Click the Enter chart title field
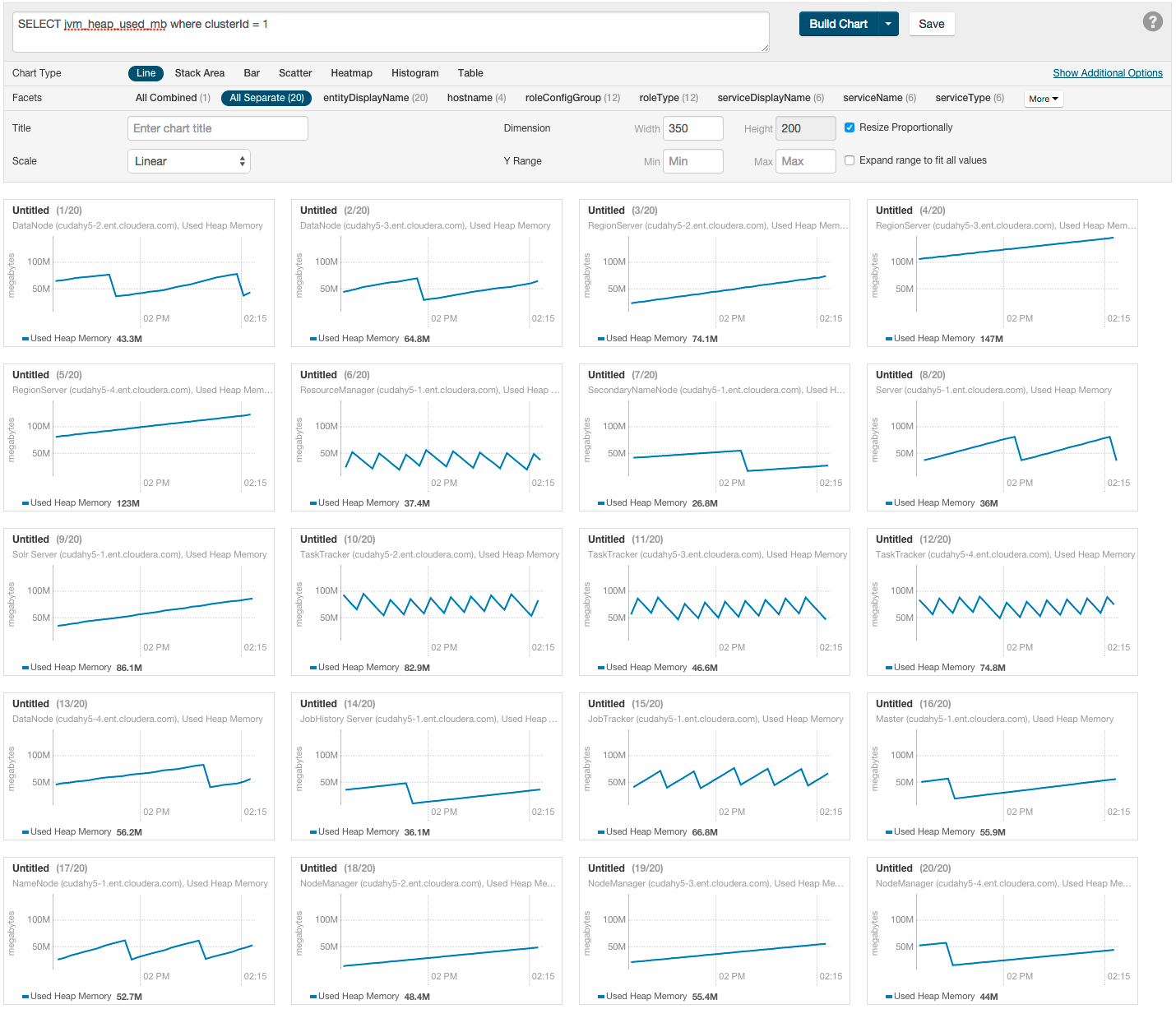Image resolution: width=1176 pixels, height=1009 pixels. (218, 128)
